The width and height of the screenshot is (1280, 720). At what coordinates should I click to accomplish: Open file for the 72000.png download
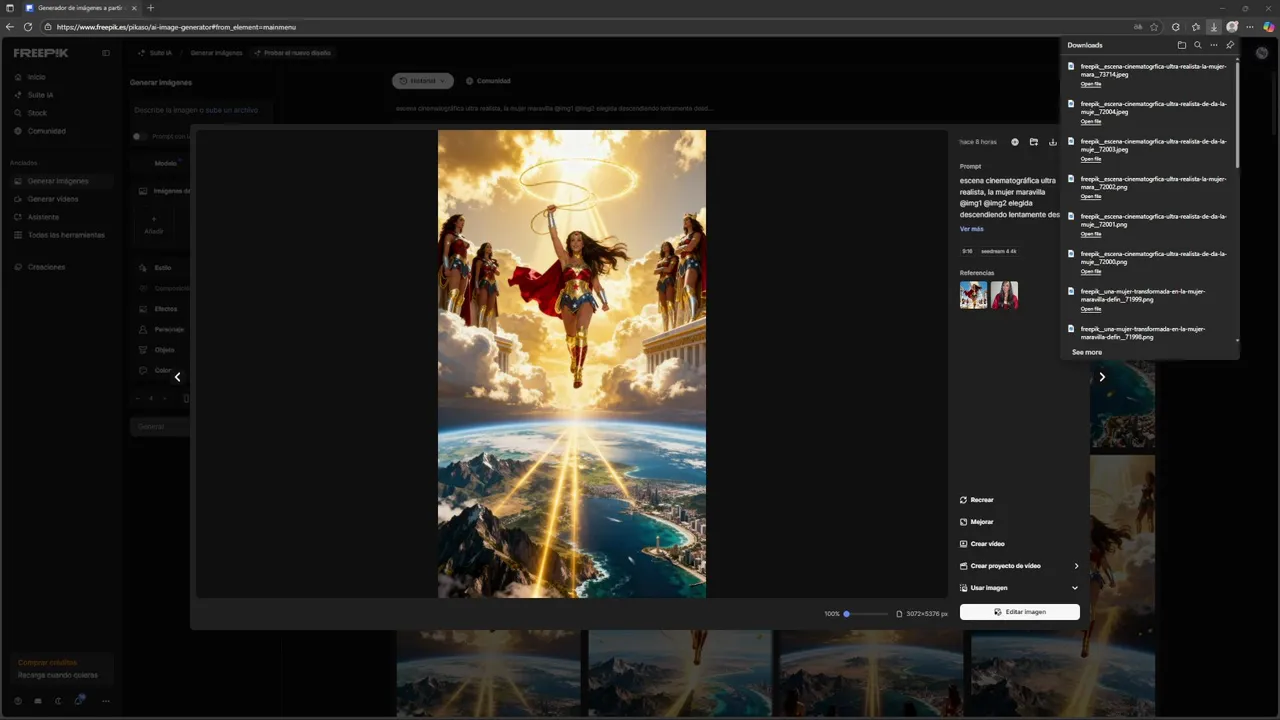click(1090, 272)
